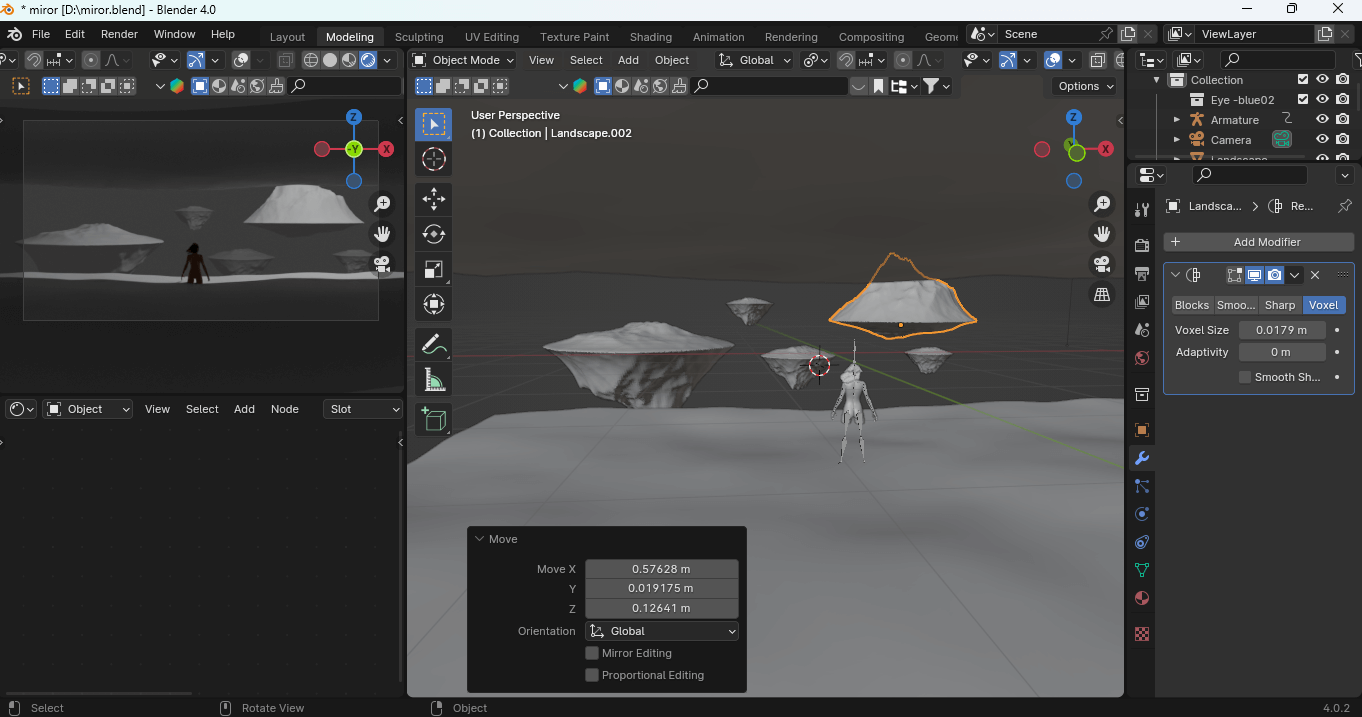This screenshot has width=1362, height=717.
Task: Activate the Transform tool
Action: [434, 304]
